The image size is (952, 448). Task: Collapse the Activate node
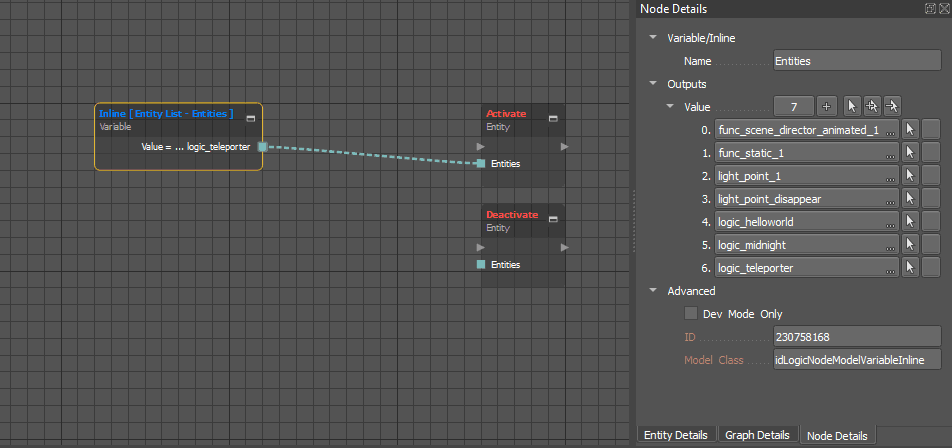(x=553, y=118)
